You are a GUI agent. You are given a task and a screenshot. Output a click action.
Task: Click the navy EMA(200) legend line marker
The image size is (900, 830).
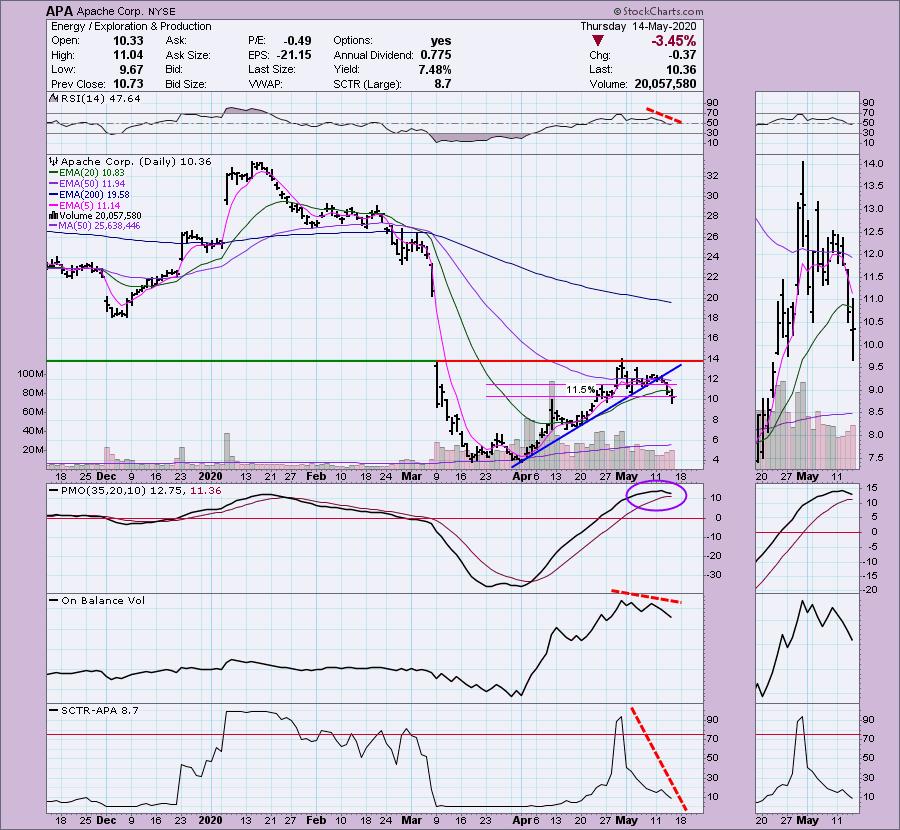tap(54, 195)
